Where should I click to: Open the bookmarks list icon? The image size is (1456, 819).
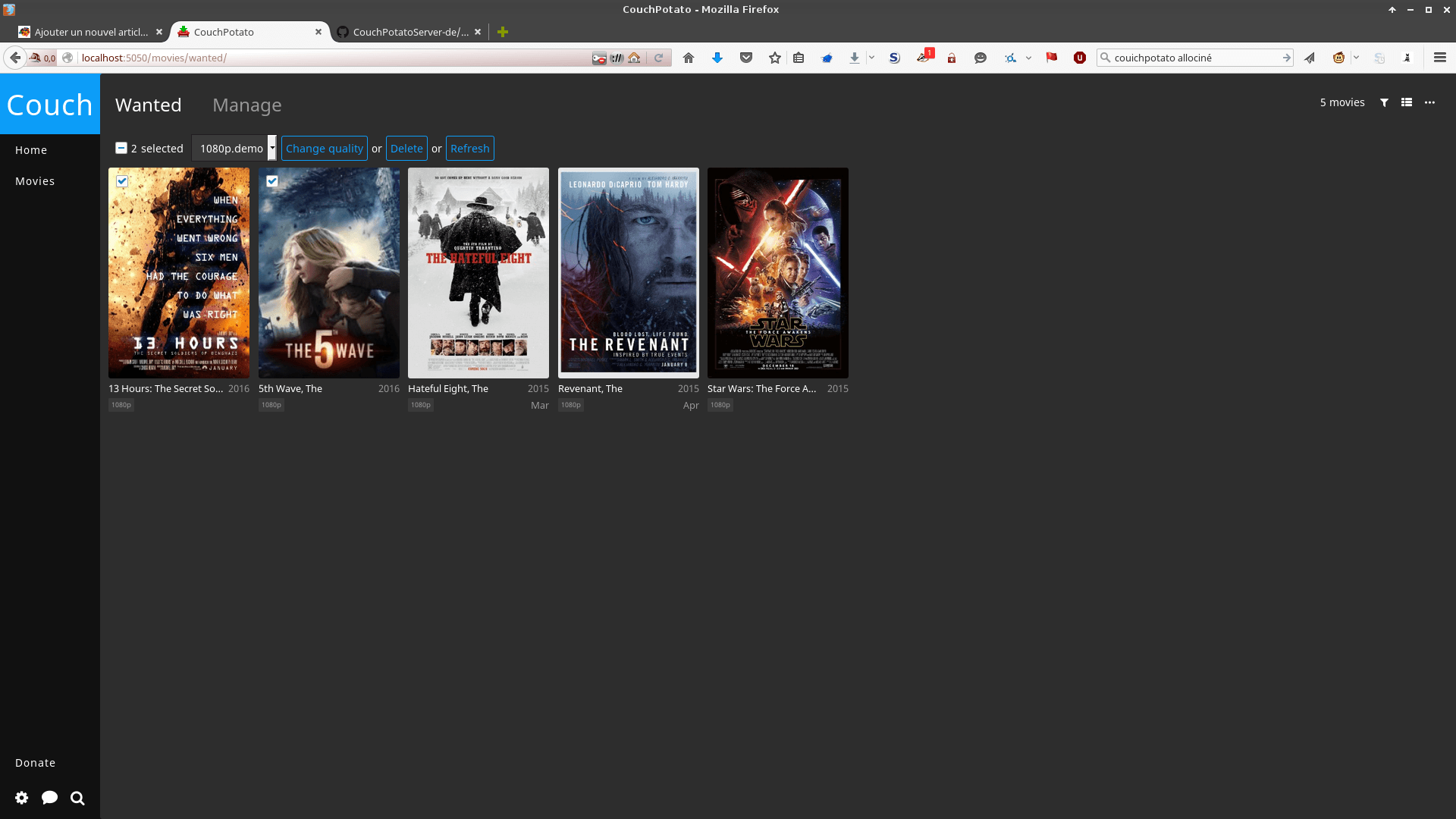coord(799,58)
